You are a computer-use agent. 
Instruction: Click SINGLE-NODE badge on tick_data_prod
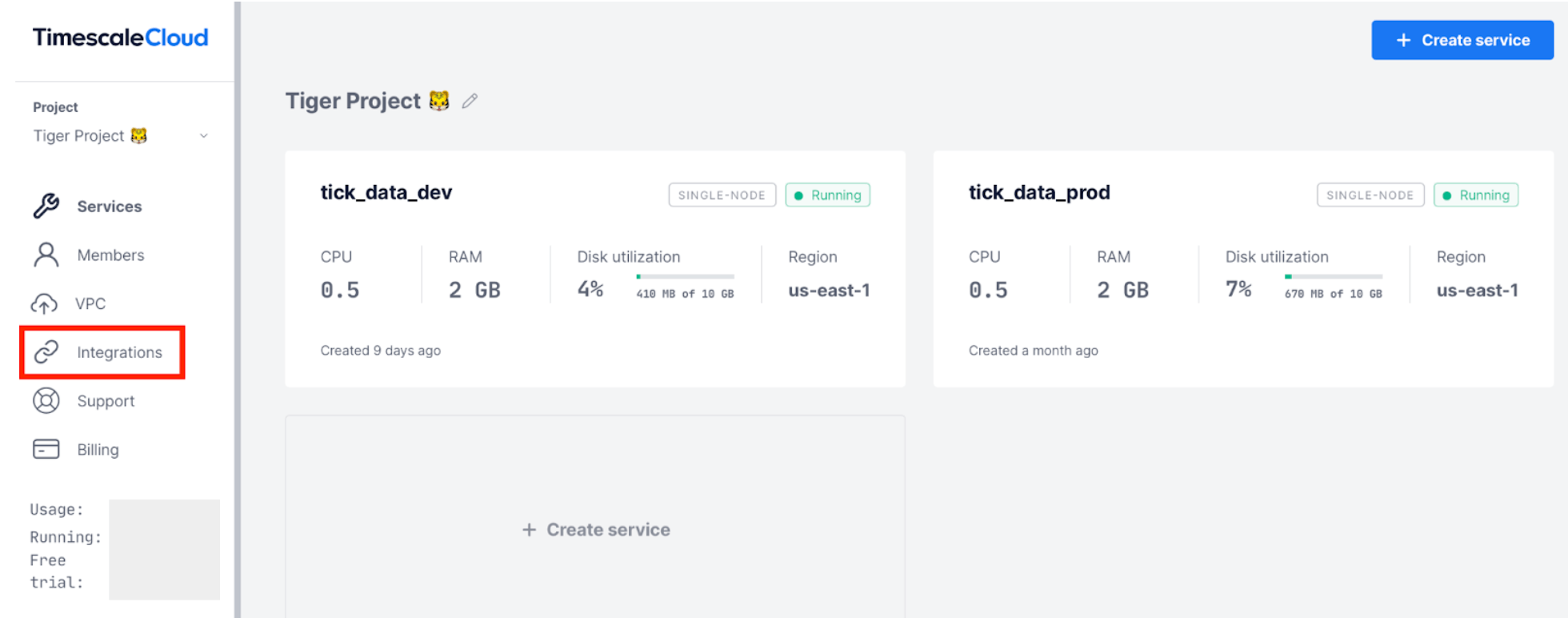tap(1370, 195)
